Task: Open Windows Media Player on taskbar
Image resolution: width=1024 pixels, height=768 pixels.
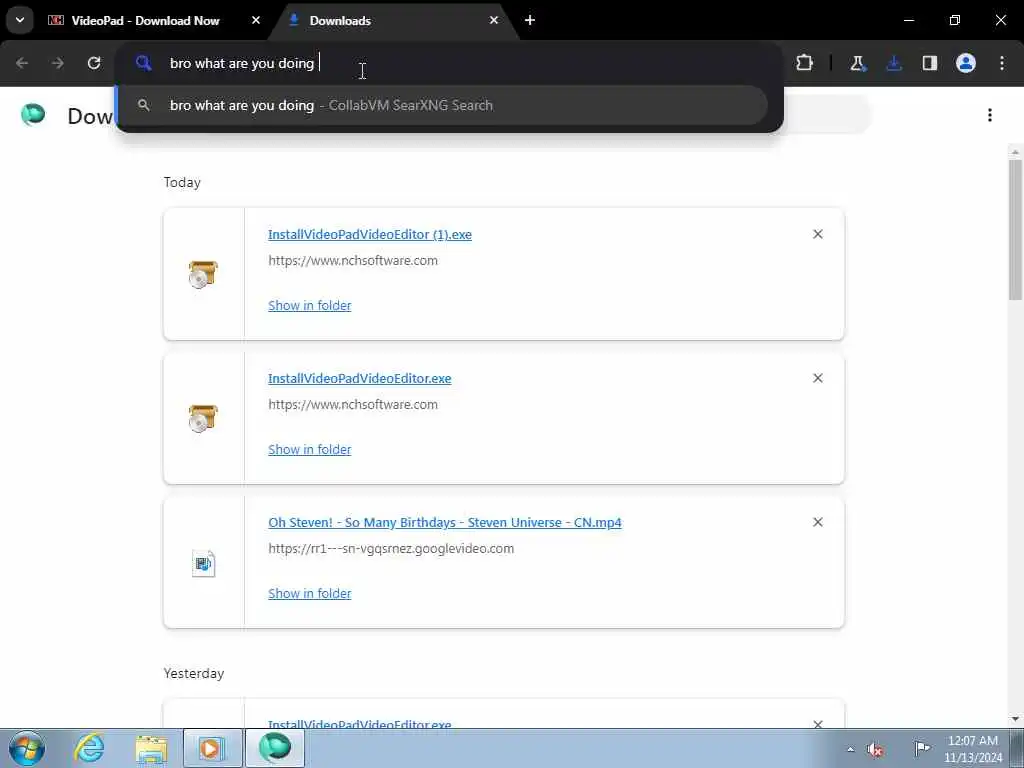Action: [x=212, y=748]
